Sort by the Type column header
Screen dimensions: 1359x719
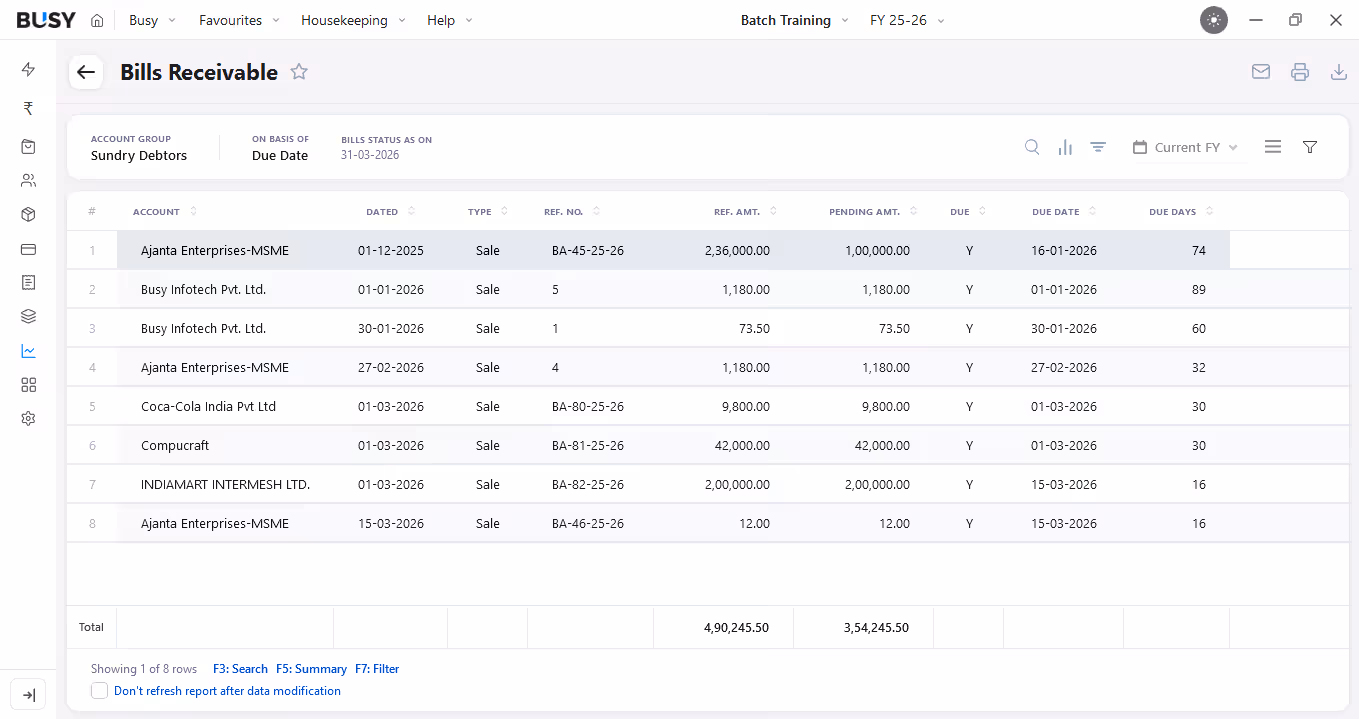coord(488,212)
